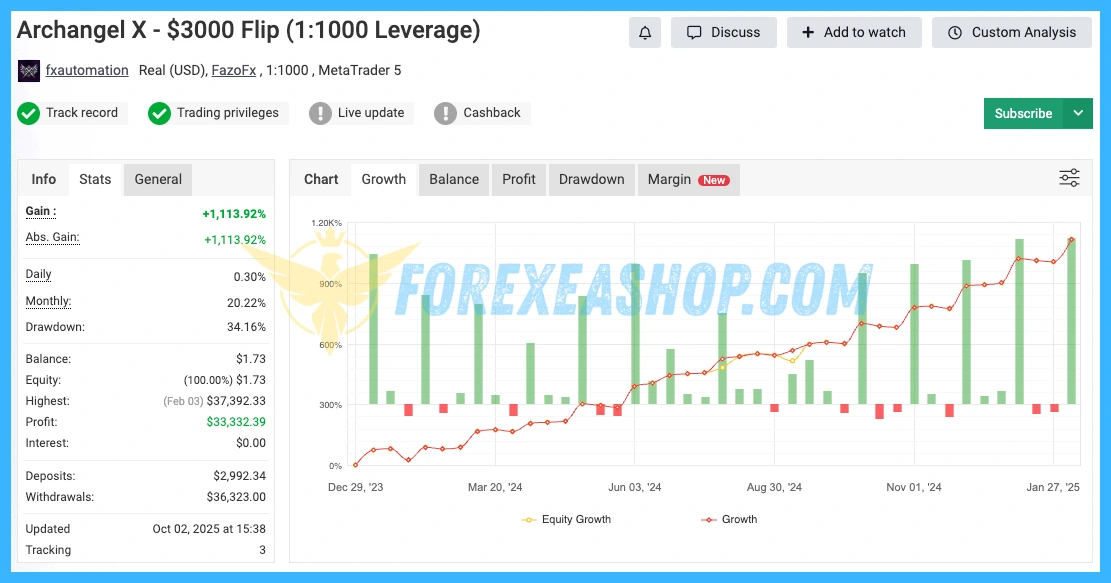Open the fxautomation profile link

click(87, 70)
